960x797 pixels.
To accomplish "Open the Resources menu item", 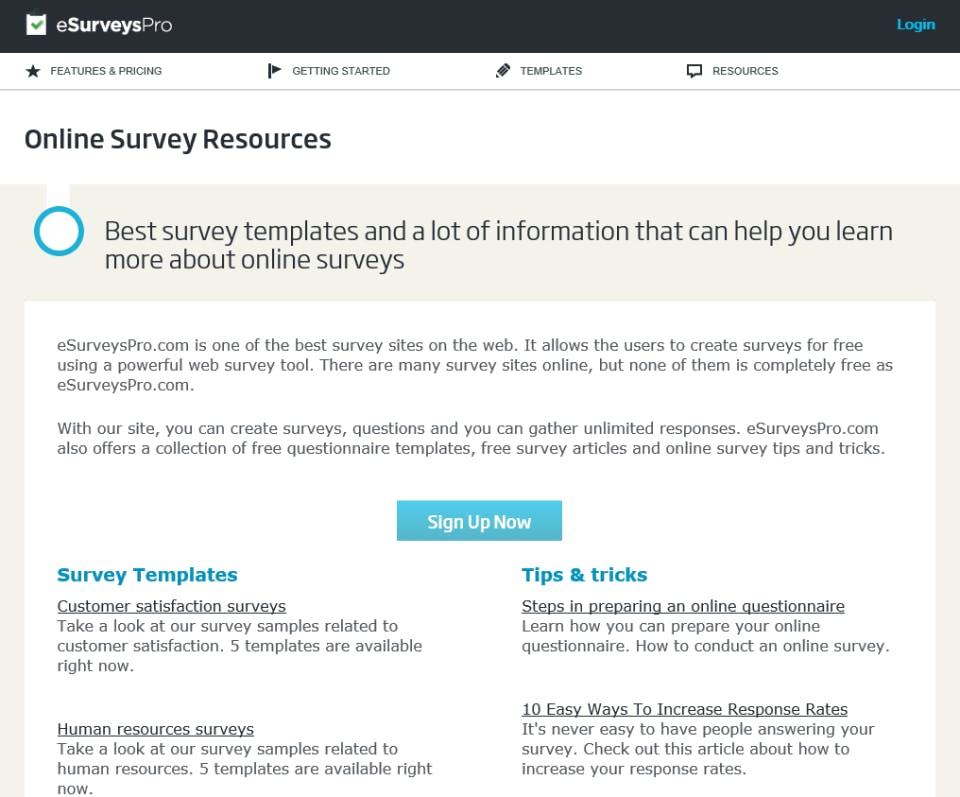I will point(745,71).
